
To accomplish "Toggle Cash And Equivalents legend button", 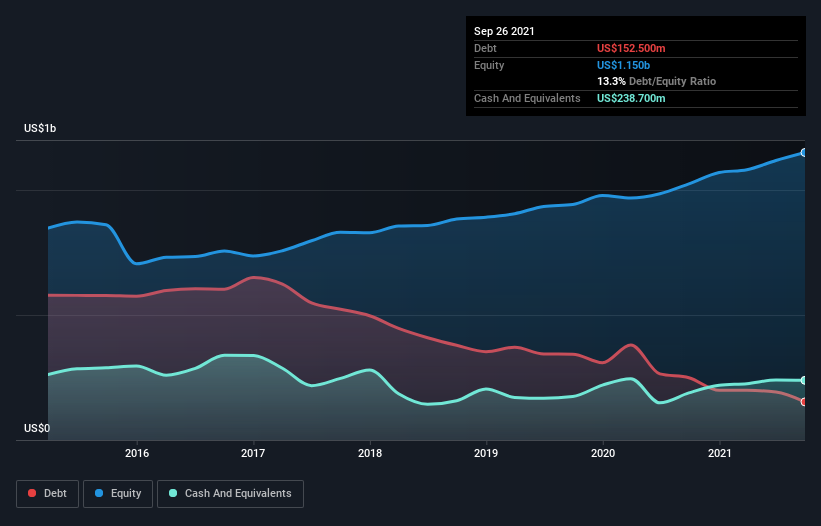I will pos(230,494).
